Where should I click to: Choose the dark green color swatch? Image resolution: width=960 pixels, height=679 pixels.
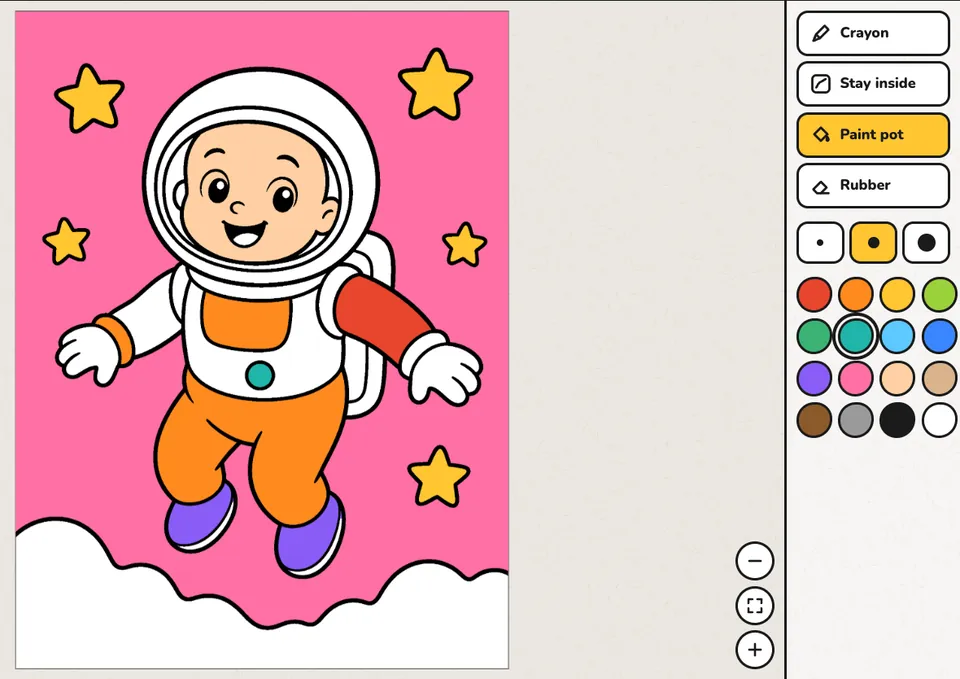pos(814,336)
